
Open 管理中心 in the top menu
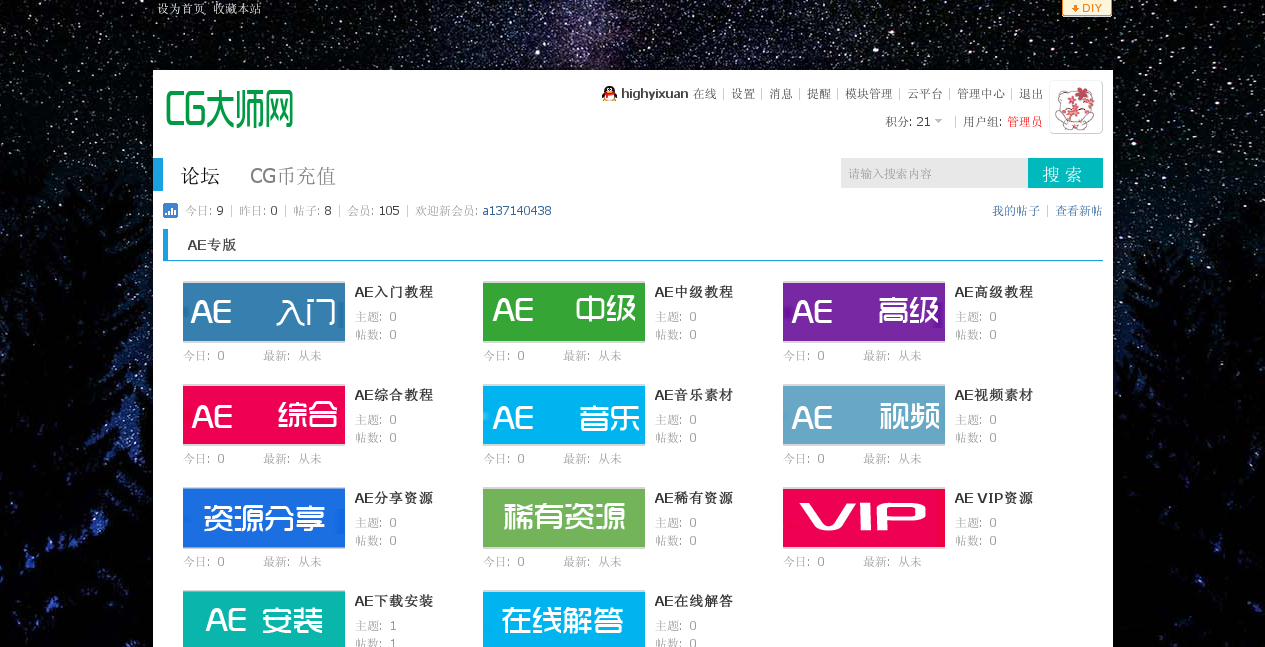tap(981, 94)
